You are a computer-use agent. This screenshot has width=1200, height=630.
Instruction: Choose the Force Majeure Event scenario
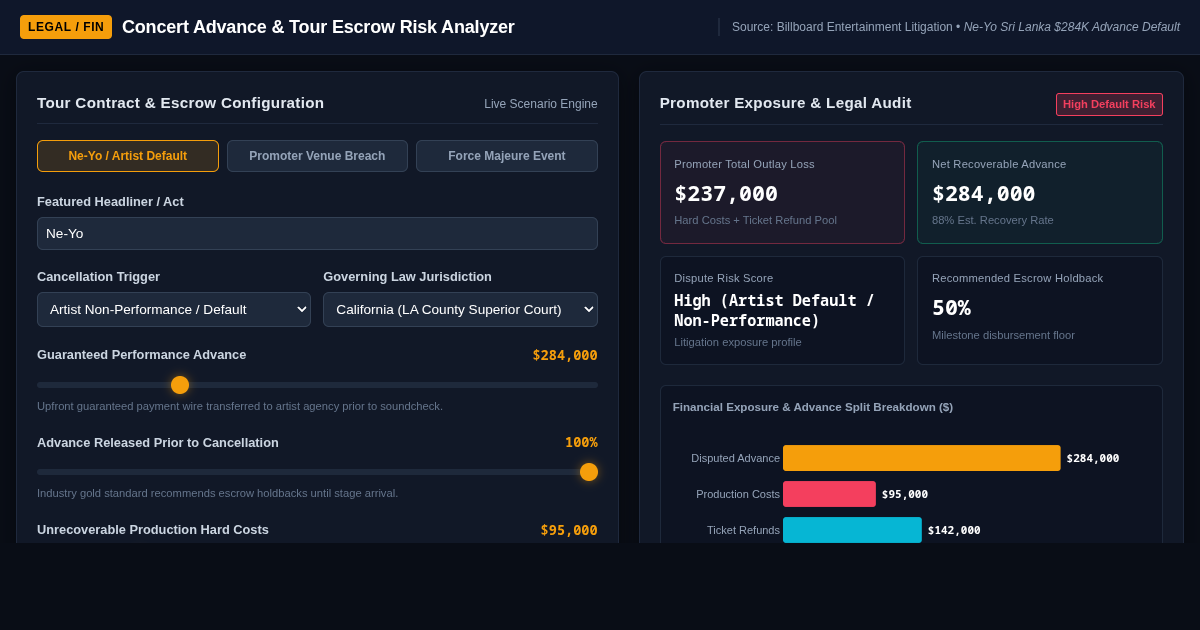point(507,156)
